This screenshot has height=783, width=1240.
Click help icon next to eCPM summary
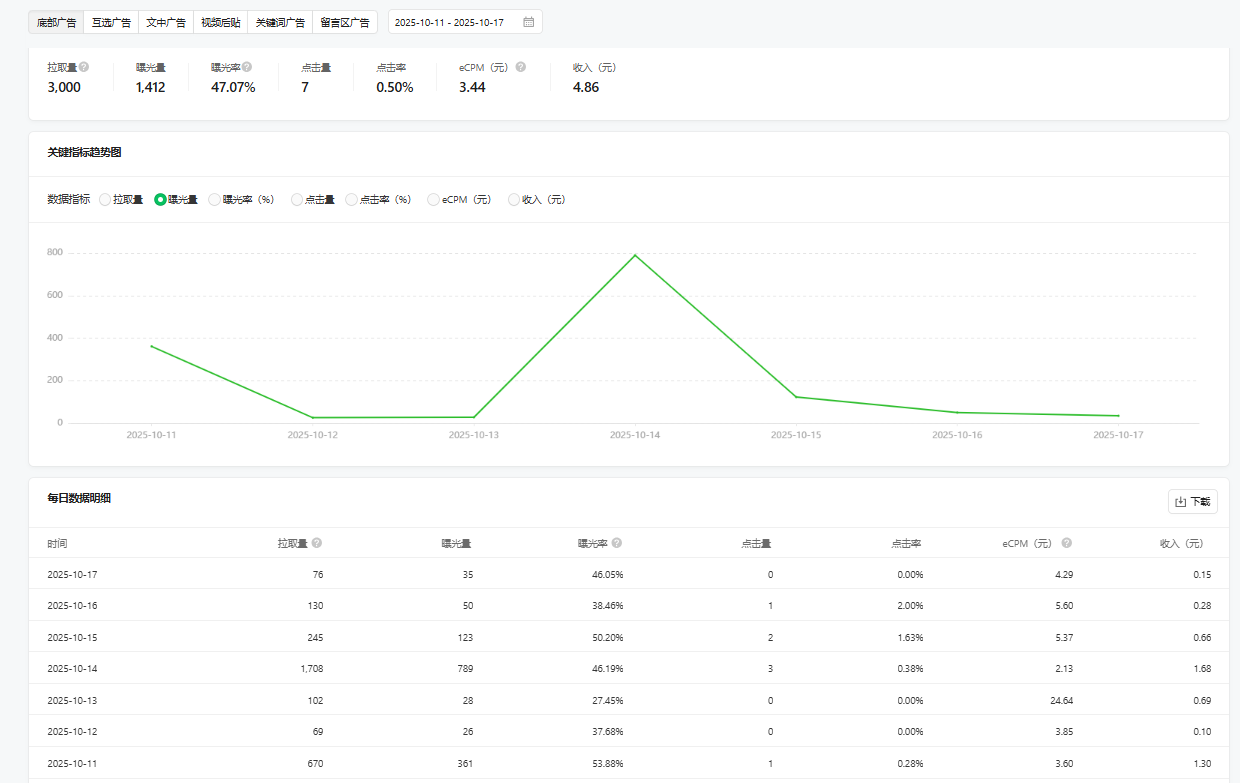pos(521,67)
